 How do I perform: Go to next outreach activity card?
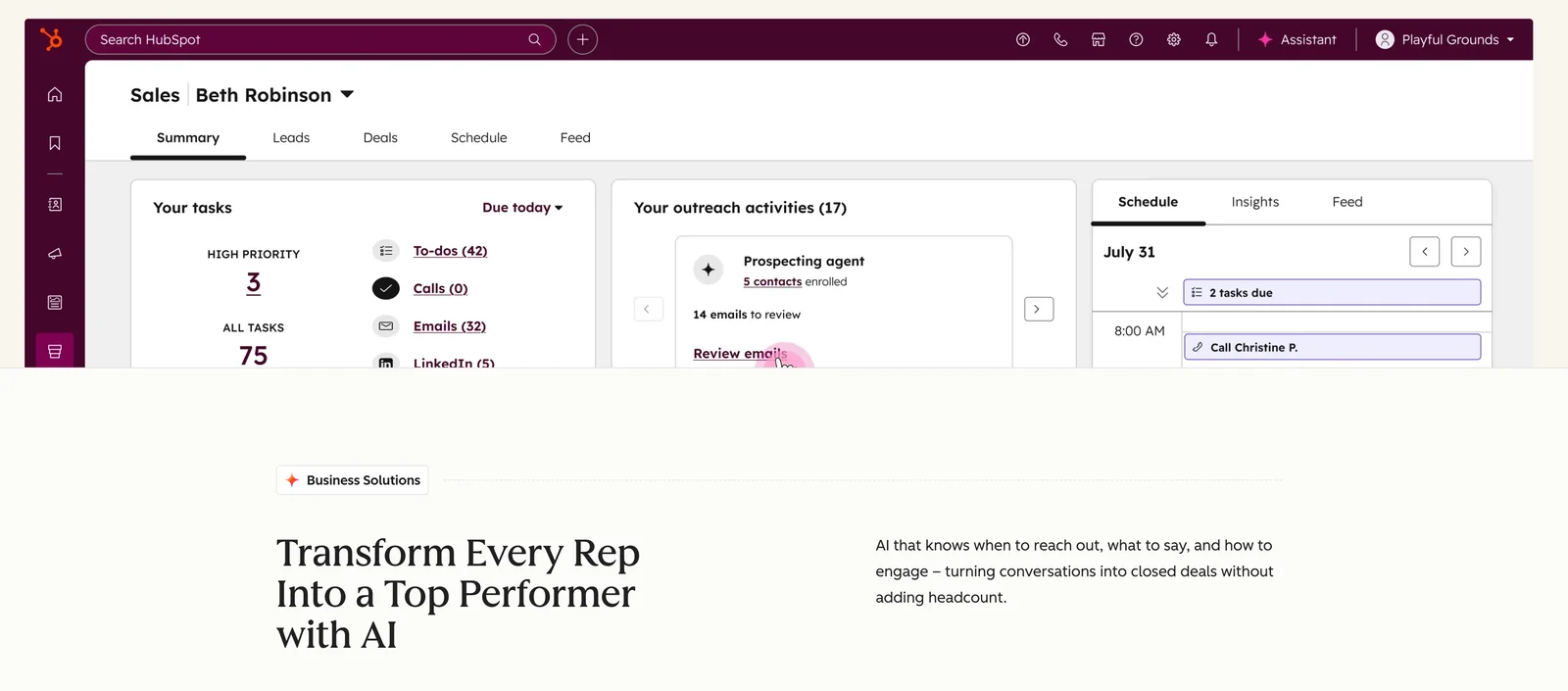point(1038,310)
